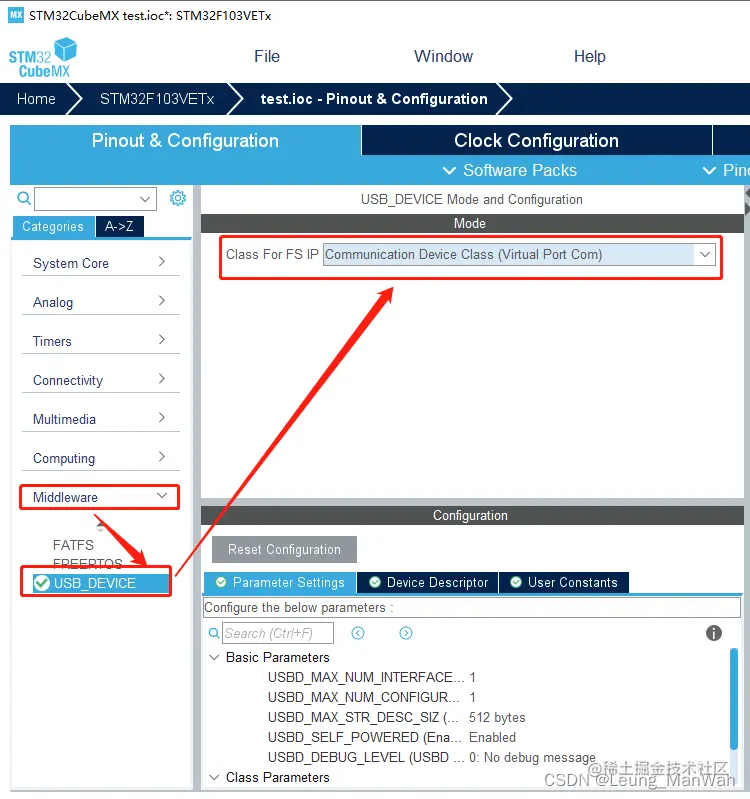This screenshot has height=799, width=750.
Task: Switch to Pinout & Configuration tab
Action: (185, 141)
